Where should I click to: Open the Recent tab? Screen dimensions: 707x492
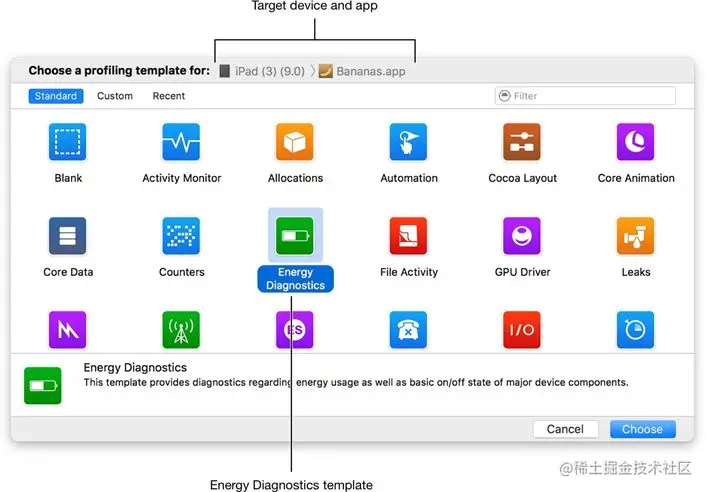click(169, 96)
